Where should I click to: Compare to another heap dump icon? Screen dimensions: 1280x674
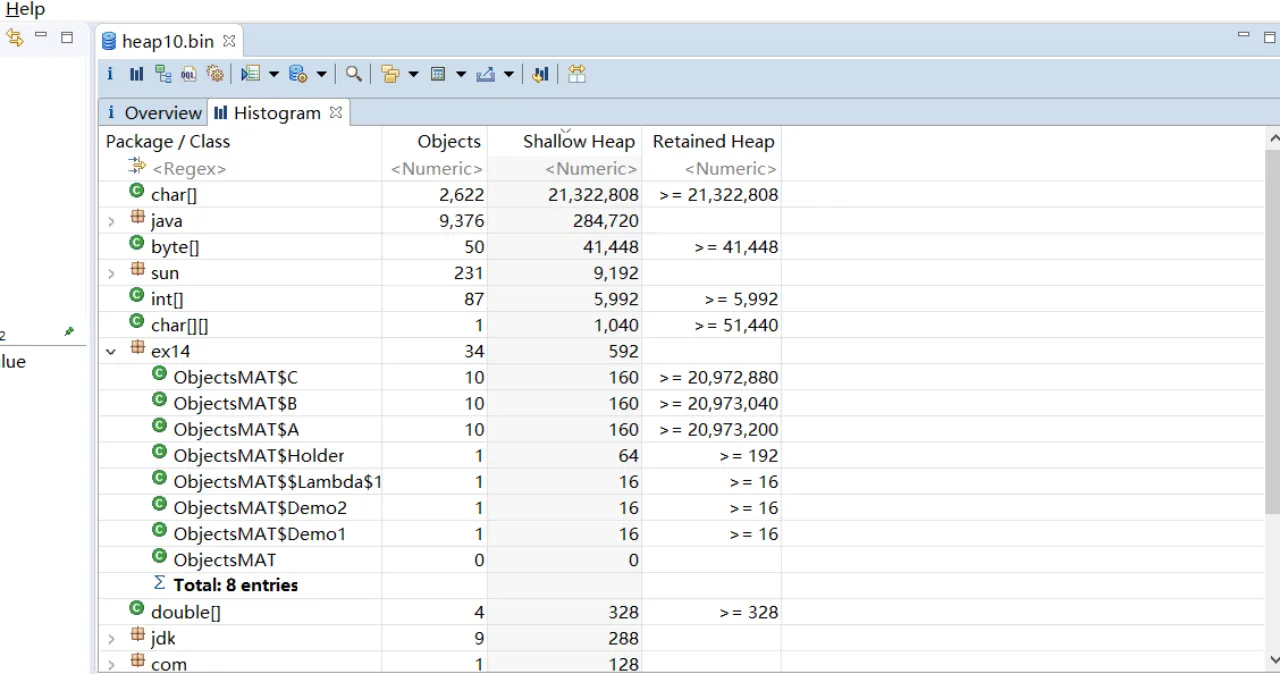click(540, 74)
